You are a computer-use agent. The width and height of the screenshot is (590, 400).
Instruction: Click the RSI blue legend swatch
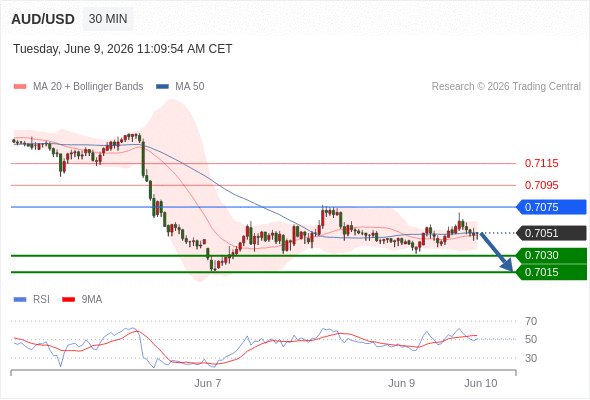(x=20, y=300)
